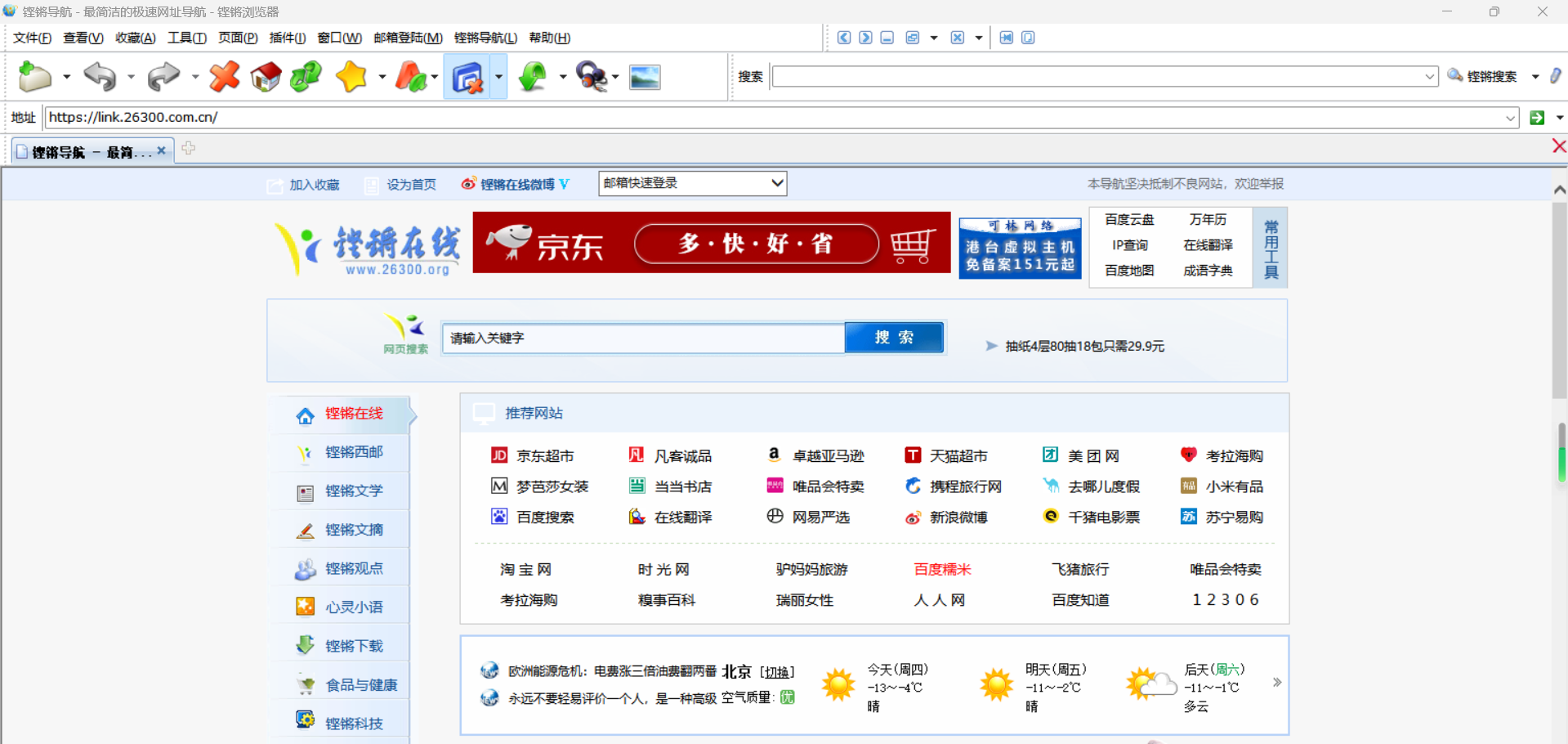
Task: Click the green undo-close arrow icon
Action: (x=533, y=77)
